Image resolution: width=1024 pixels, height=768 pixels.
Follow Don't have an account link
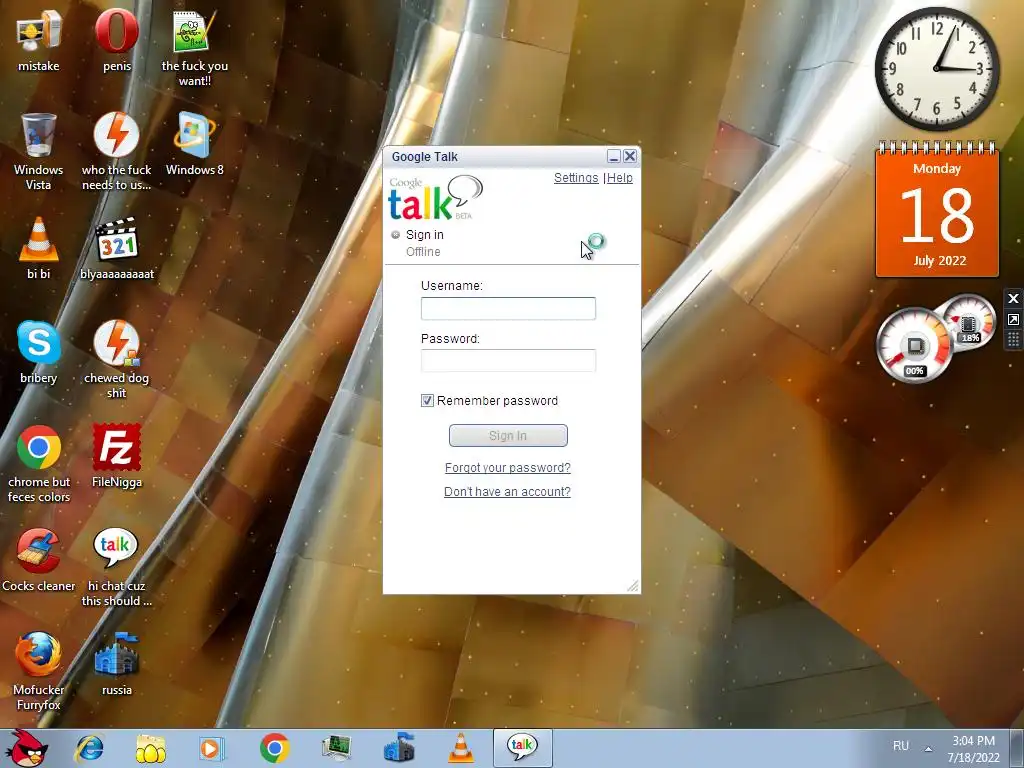click(x=507, y=492)
